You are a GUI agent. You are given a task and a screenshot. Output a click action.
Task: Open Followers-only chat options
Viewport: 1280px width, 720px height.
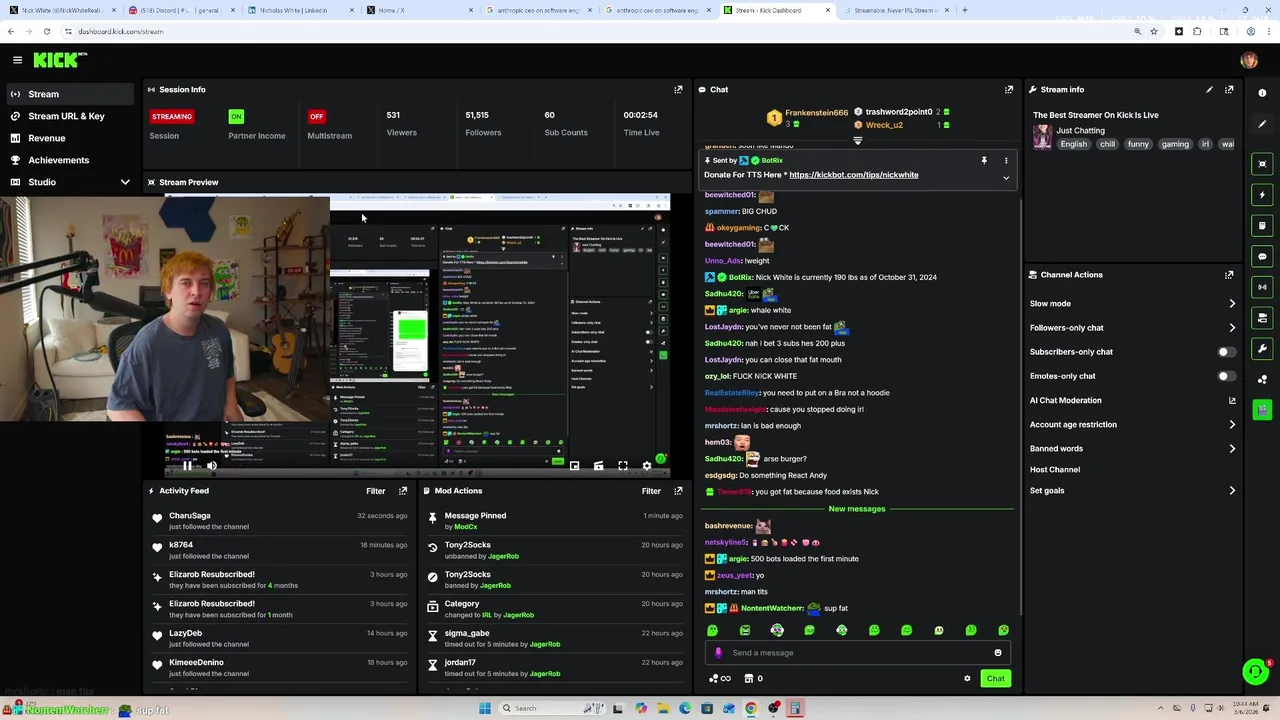(1132, 328)
